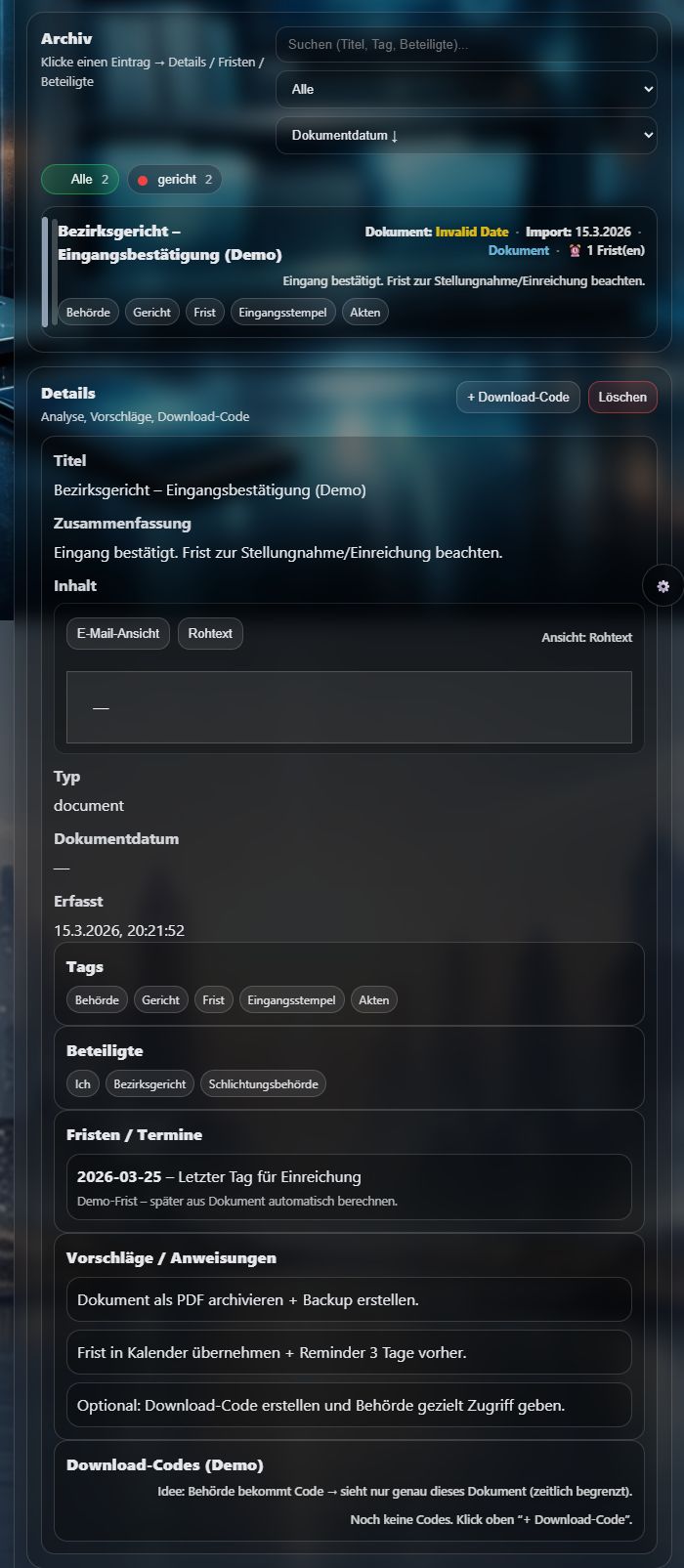Click suggestion 'Dokument als PDF archivieren + Backup erstellen.'
This screenshot has width=684, height=1568.
tap(349, 1300)
